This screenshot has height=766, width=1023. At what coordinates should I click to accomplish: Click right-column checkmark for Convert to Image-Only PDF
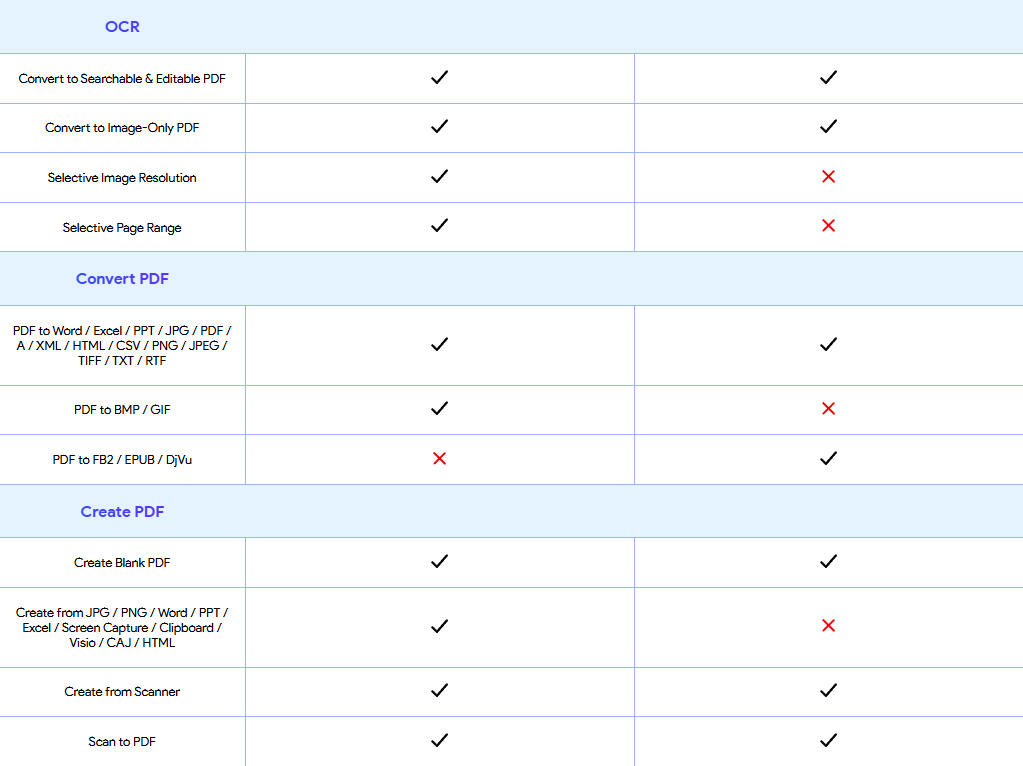pos(829,127)
